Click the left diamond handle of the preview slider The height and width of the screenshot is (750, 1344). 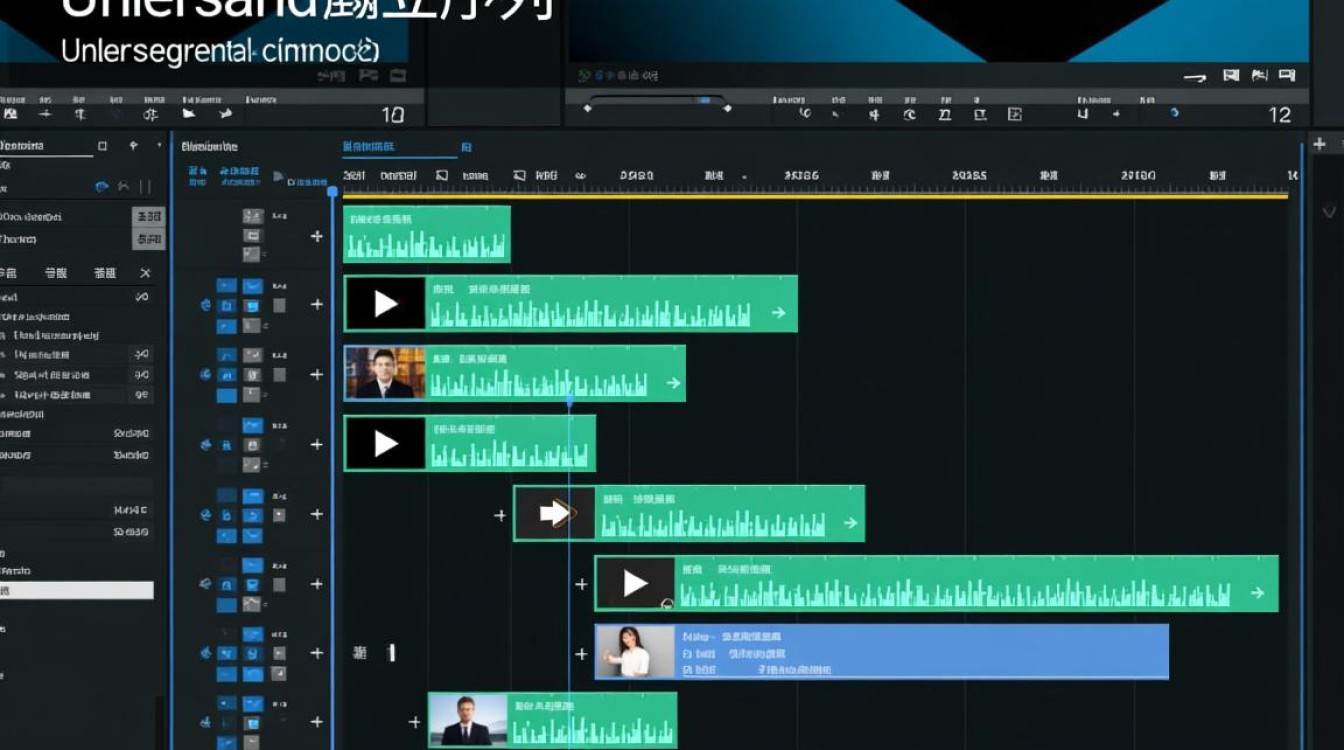pyautogui.click(x=587, y=108)
